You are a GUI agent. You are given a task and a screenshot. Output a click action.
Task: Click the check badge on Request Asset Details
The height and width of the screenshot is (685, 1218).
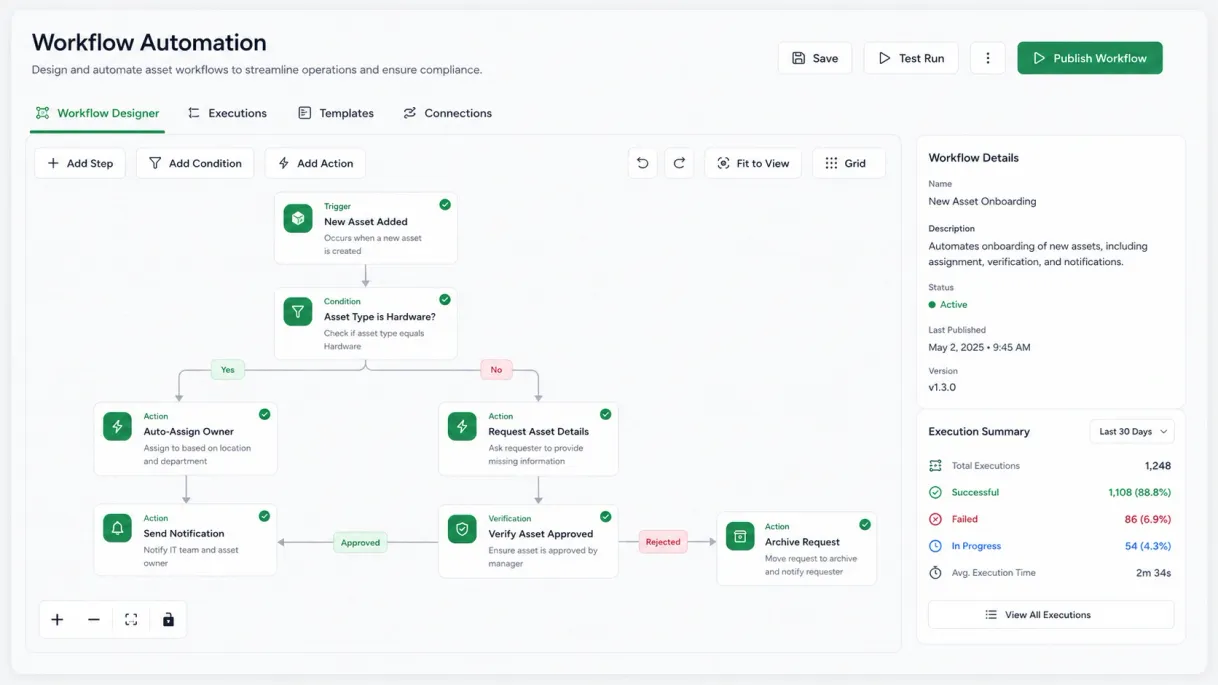[605, 414]
